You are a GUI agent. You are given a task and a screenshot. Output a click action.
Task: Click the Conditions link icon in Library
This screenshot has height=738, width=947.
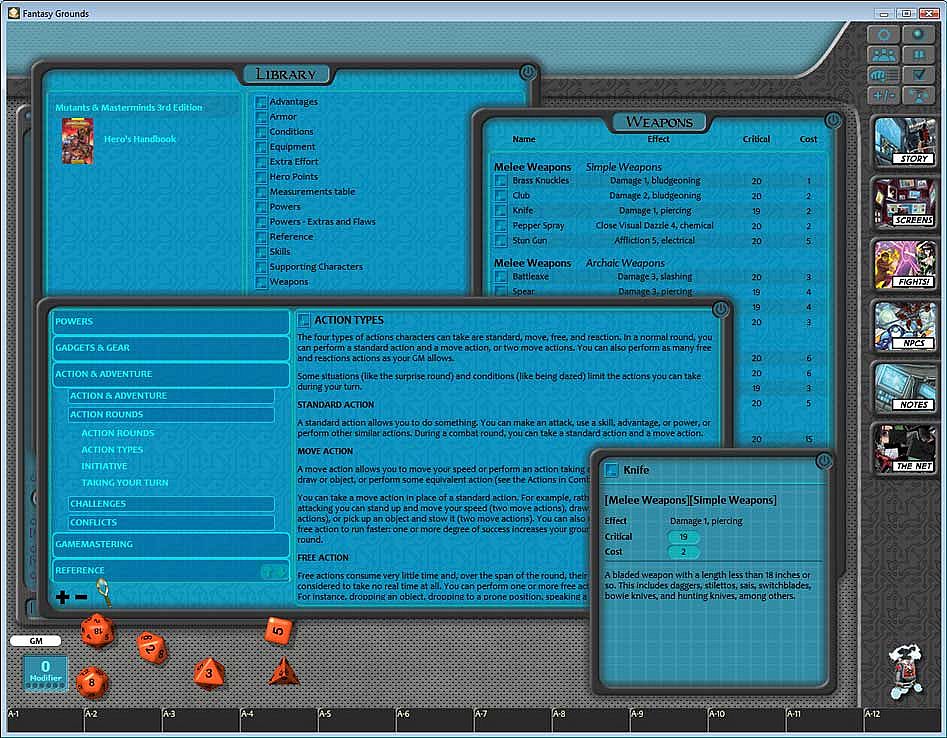261,132
